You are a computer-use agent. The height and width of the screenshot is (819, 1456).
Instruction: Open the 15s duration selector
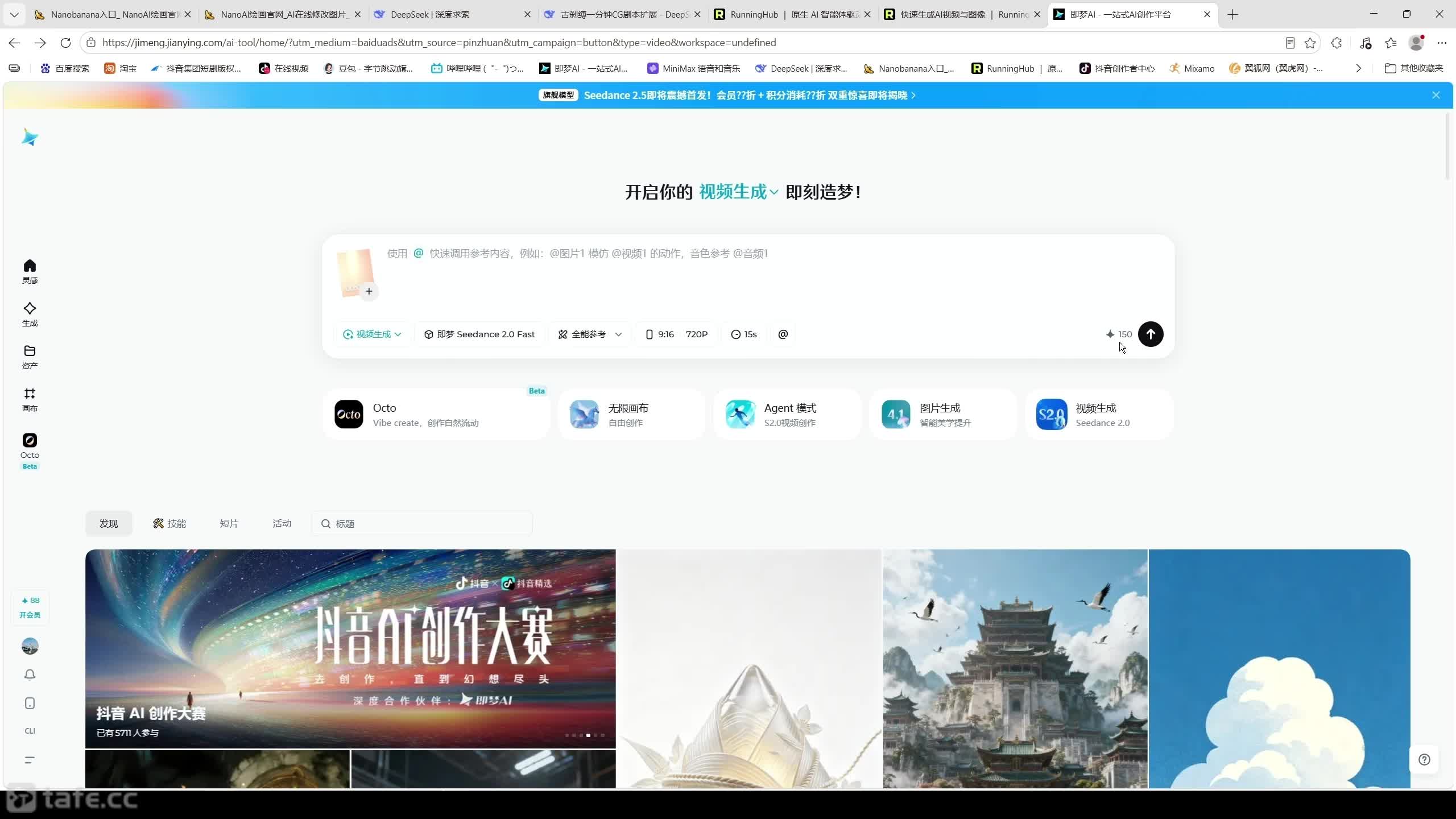(x=743, y=334)
